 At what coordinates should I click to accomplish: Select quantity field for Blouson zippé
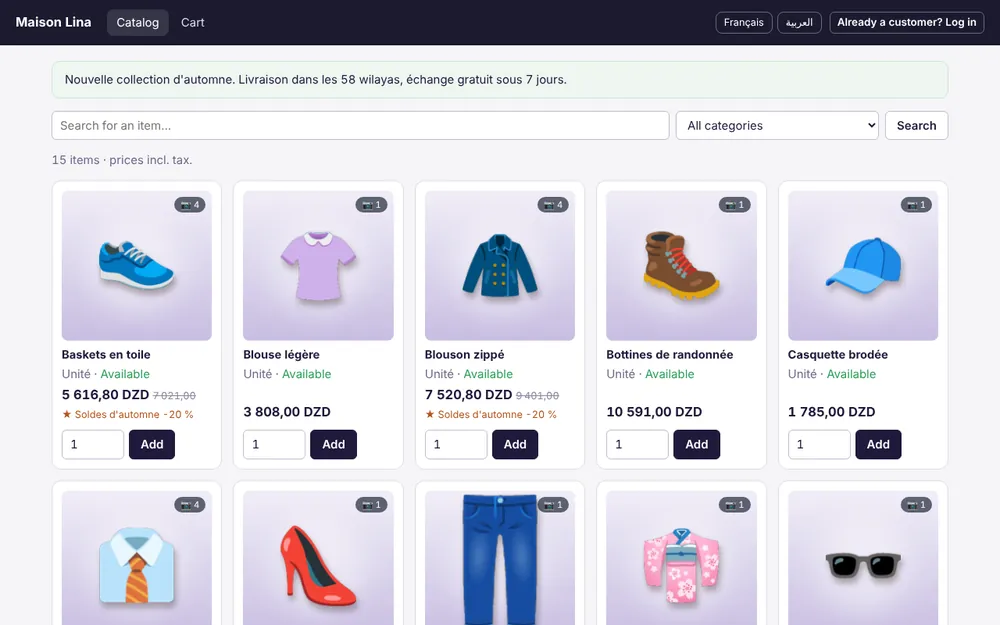(x=456, y=445)
